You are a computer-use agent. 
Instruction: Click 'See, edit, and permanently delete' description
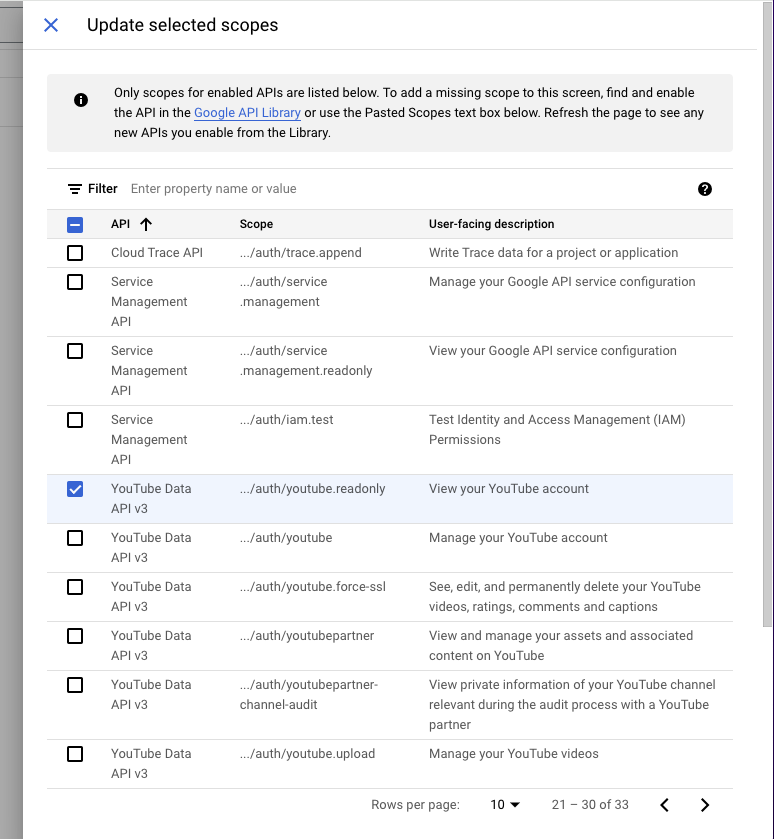click(564, 597)
